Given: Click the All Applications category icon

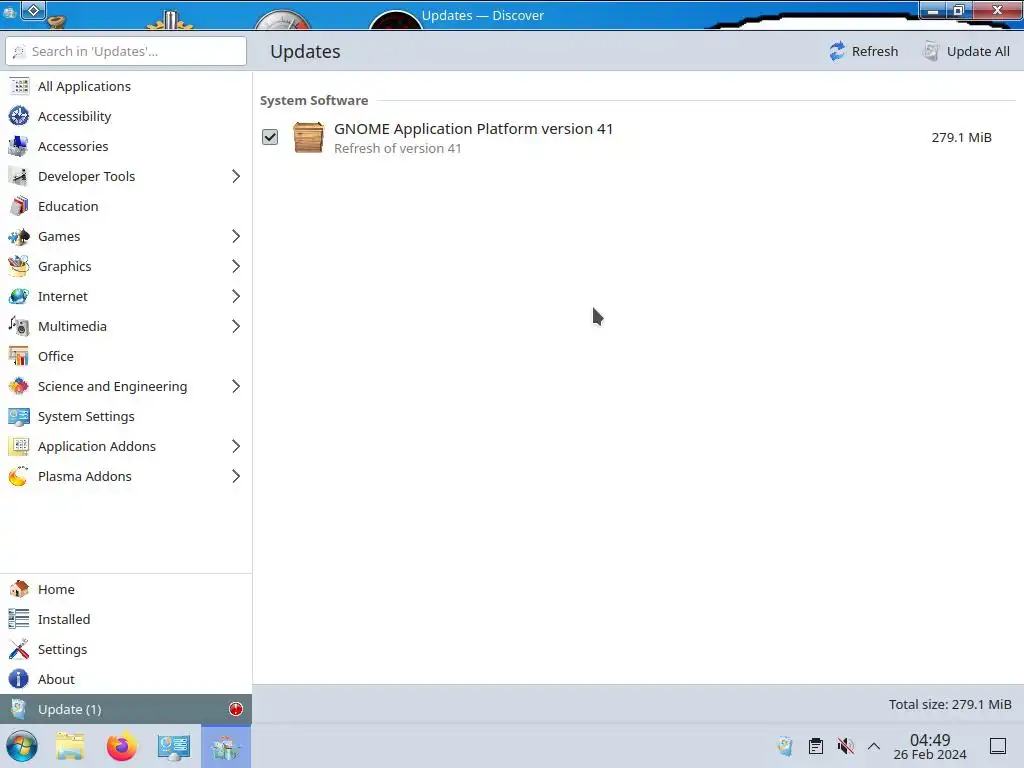Looking at the screenshot, I should click(x=19, y=86).
